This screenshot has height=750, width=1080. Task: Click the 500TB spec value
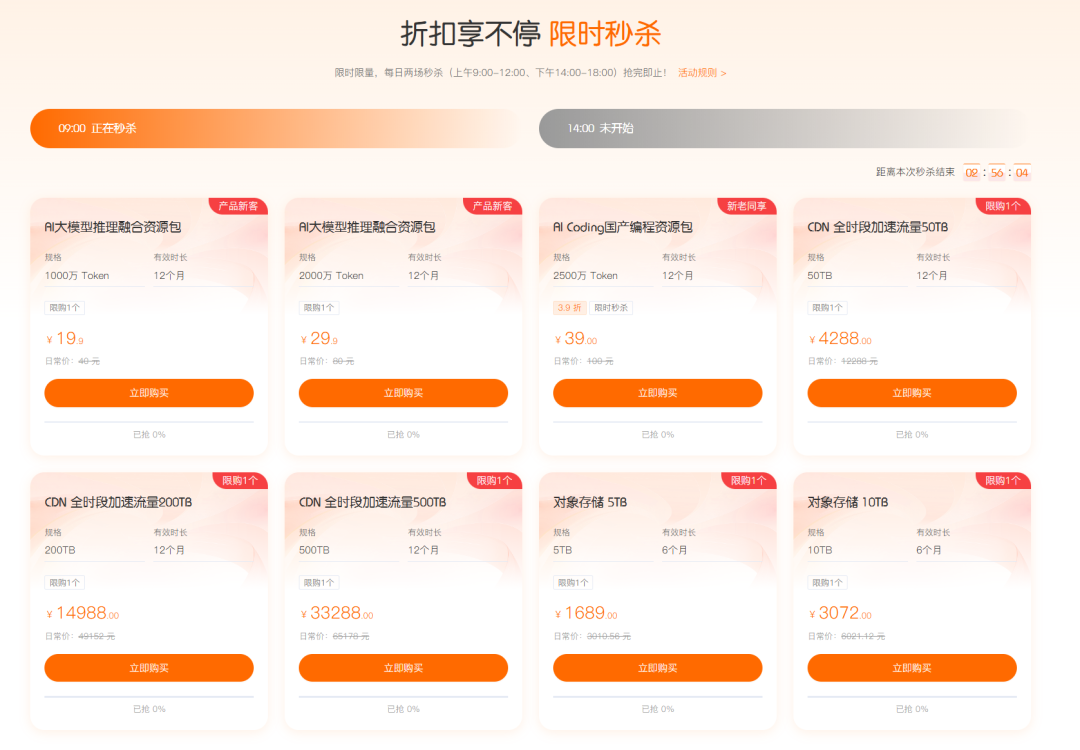coord(314,550)
